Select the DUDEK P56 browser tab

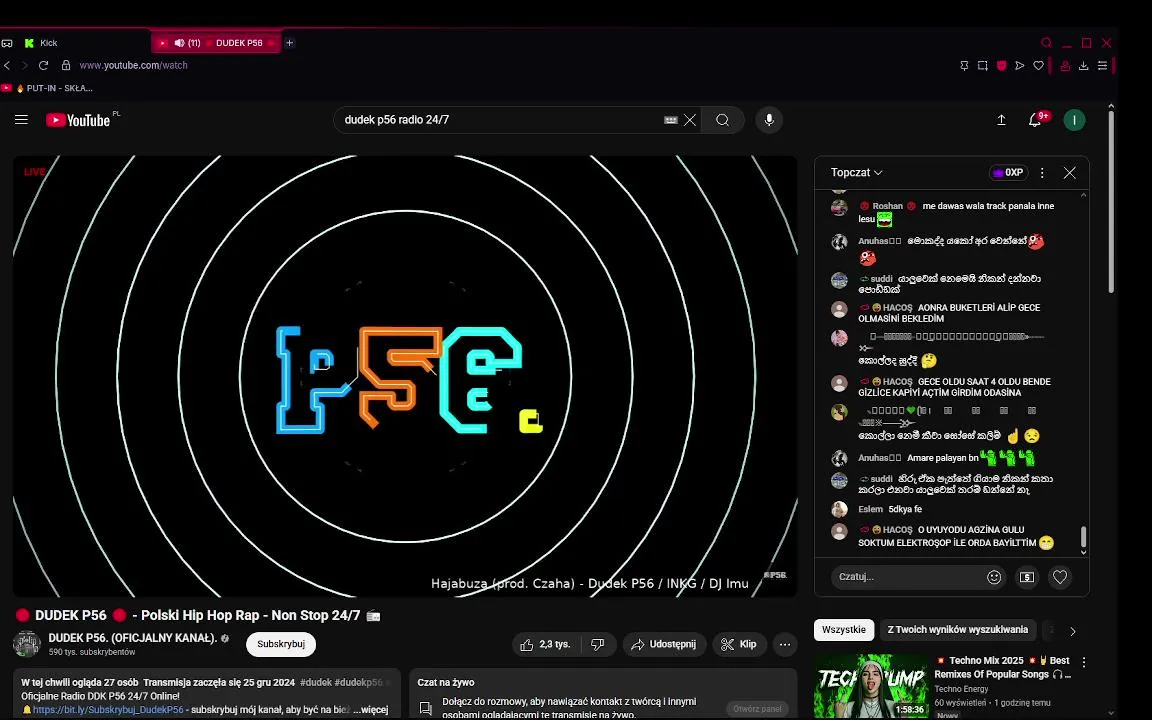pyautogui.click(x=216, y=43)
